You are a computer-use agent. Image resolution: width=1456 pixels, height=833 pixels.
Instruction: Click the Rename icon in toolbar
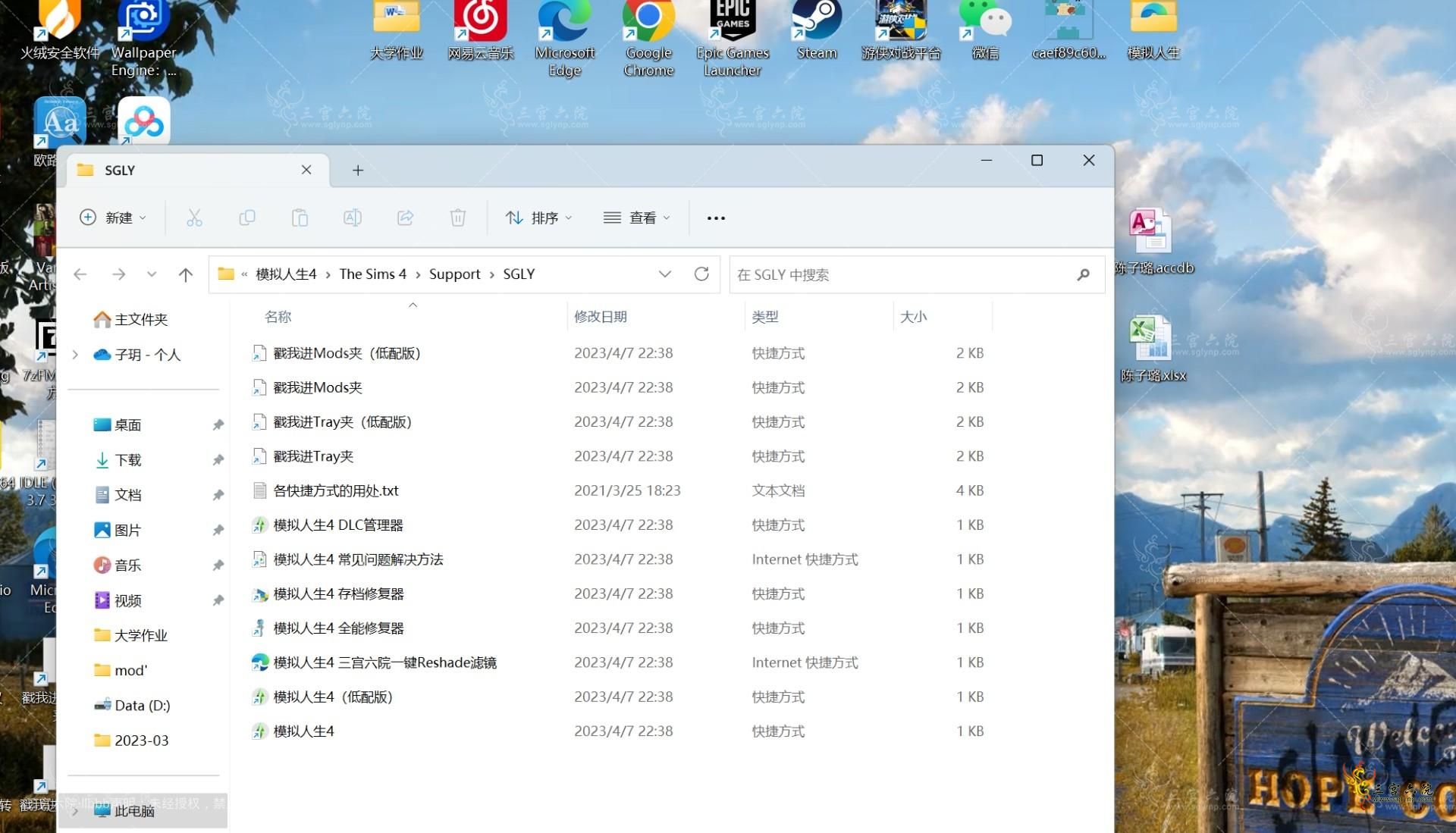pyautogui.click(x=352, y=218)
